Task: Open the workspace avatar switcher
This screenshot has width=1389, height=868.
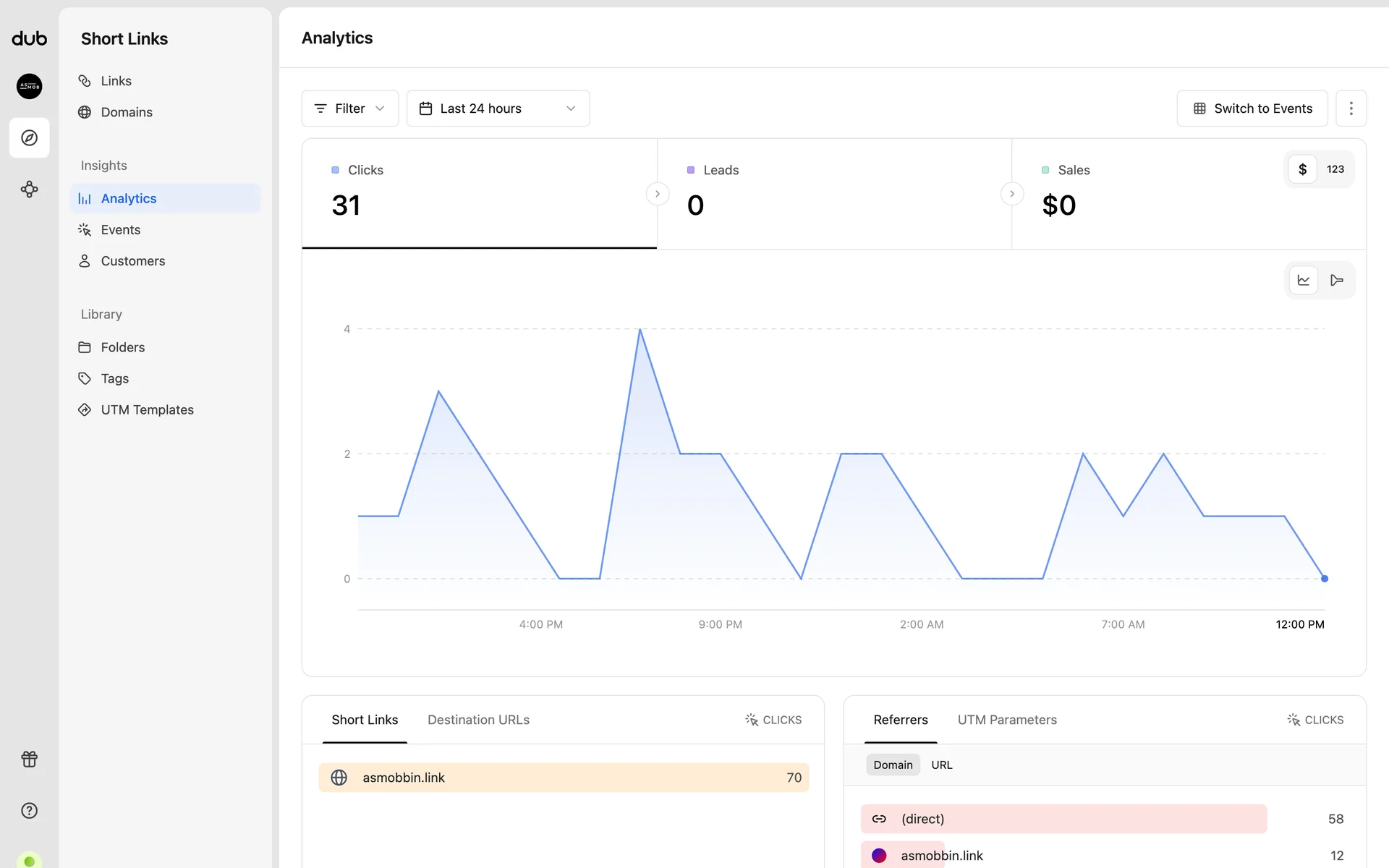Action: coord(29,86)
